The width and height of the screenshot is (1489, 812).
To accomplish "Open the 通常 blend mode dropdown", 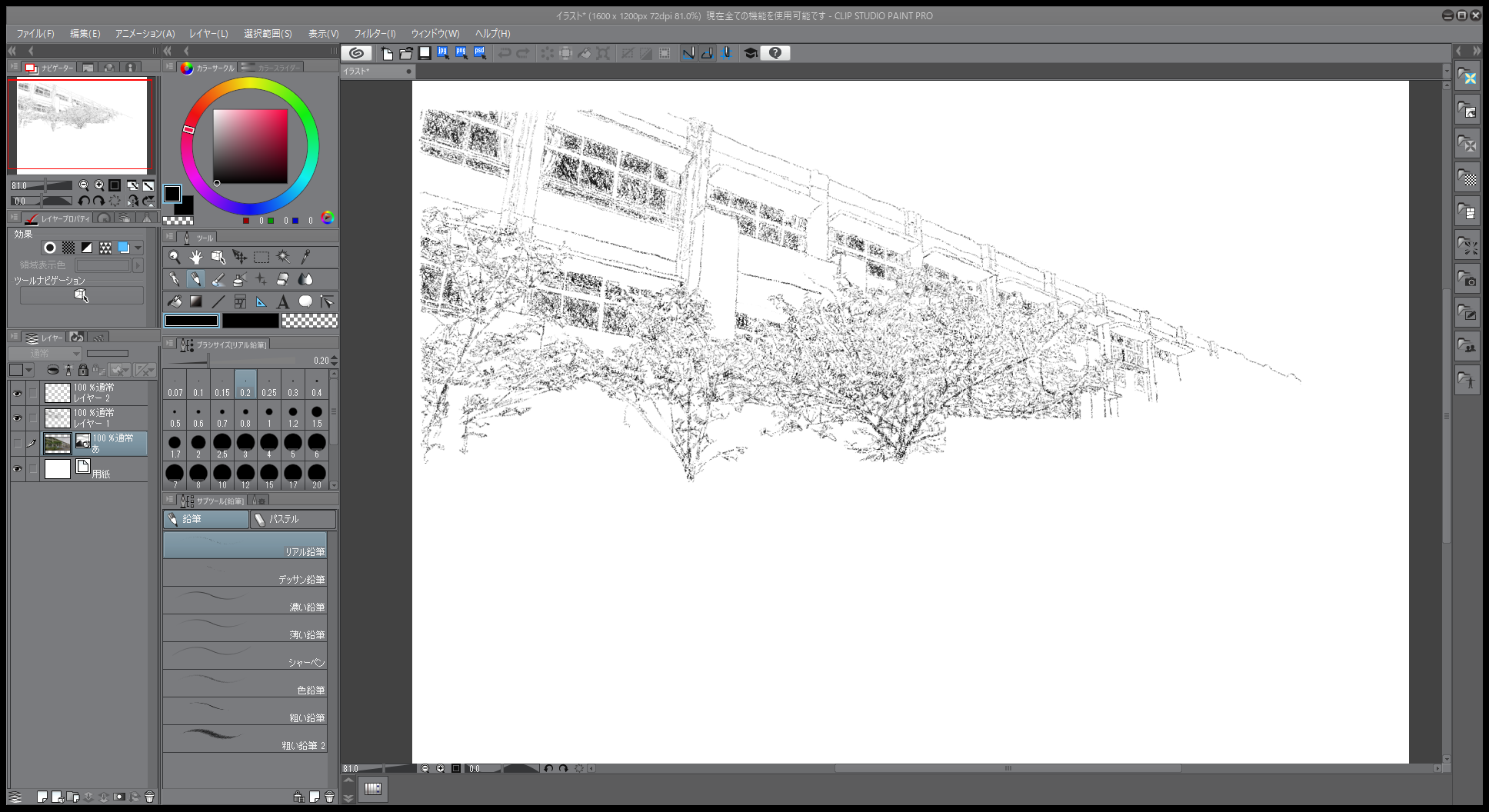I will click(x=45, y=354).
